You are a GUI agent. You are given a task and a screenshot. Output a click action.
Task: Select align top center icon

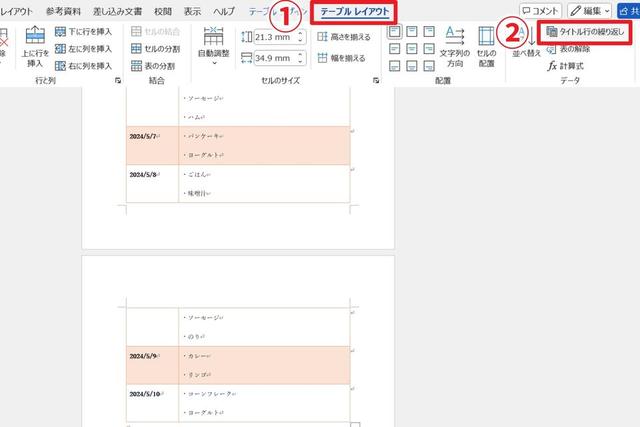[x=411, y=31]
